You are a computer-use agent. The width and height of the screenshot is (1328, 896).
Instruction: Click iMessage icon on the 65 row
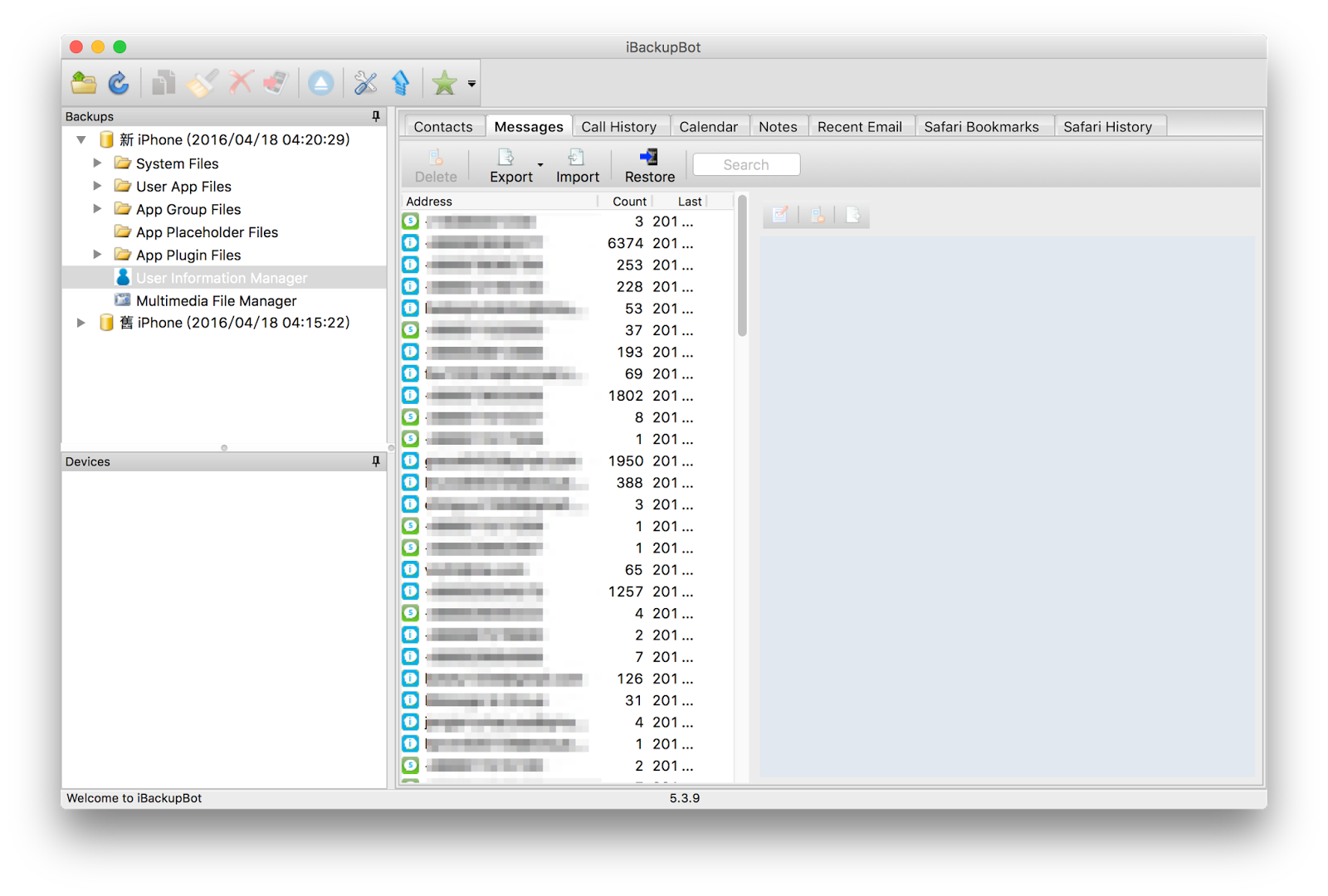point(410,570)
